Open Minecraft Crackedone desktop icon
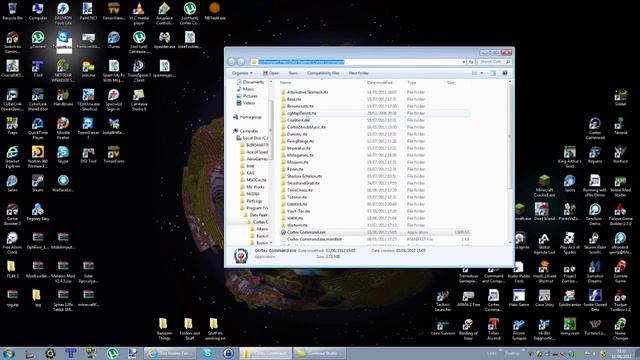Image resolution: width=640 pixels, height=360 pixels. tap(544, 186)
